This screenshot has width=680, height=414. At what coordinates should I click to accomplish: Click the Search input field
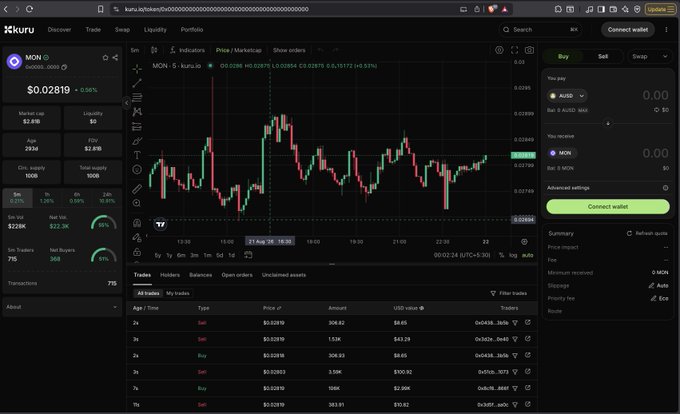(540, 29)
